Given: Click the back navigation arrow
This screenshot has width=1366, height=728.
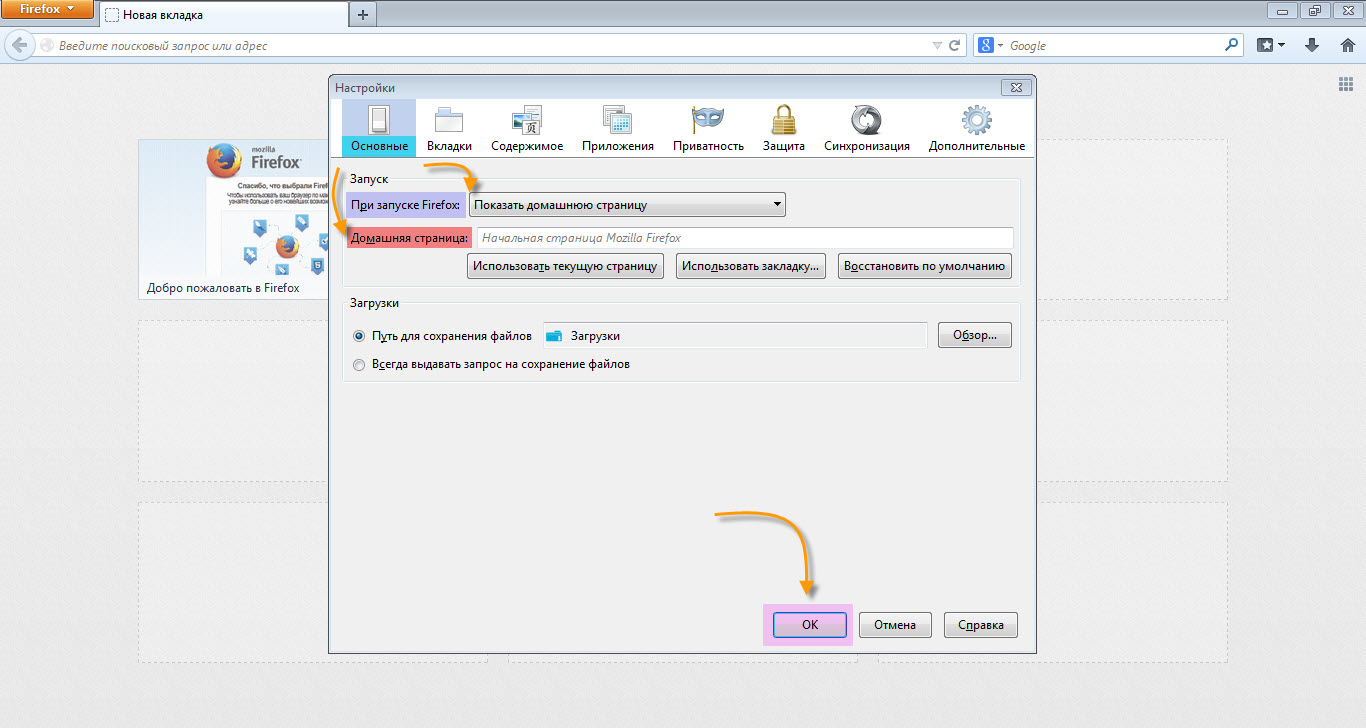Looking at the screenshot, I should [19, 45].
